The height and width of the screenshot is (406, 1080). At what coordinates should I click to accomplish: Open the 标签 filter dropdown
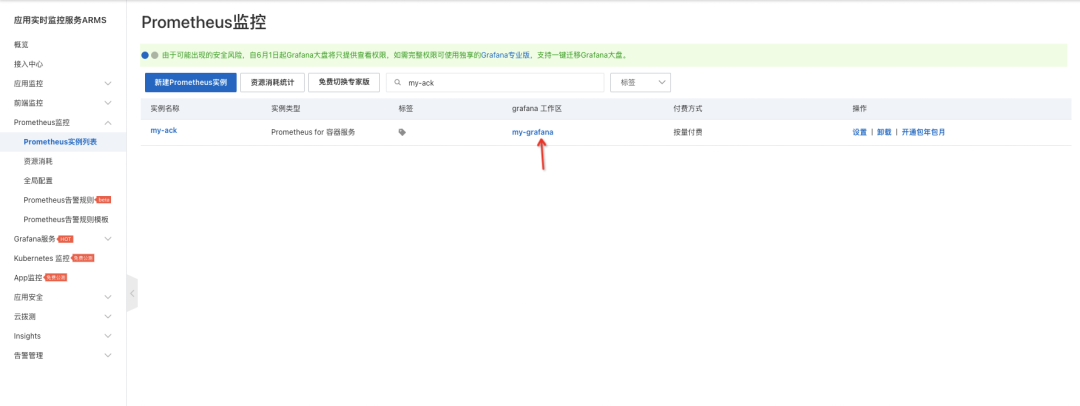(641, 82)
